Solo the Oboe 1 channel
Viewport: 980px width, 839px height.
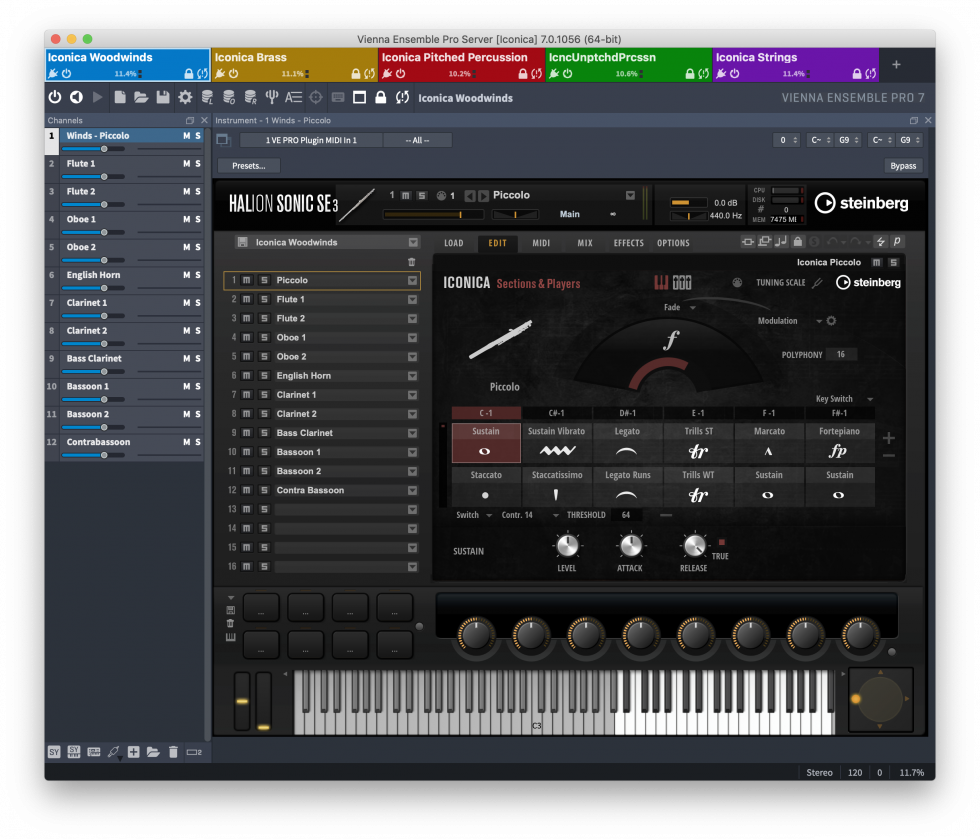coord(198,219)
